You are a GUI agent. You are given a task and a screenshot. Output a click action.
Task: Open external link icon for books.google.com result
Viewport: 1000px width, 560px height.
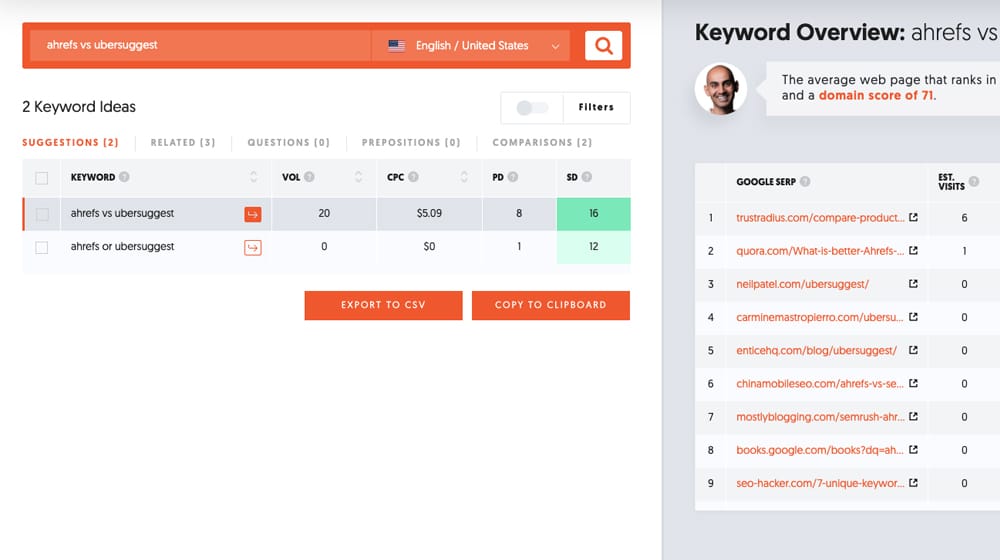click(913, 450)
